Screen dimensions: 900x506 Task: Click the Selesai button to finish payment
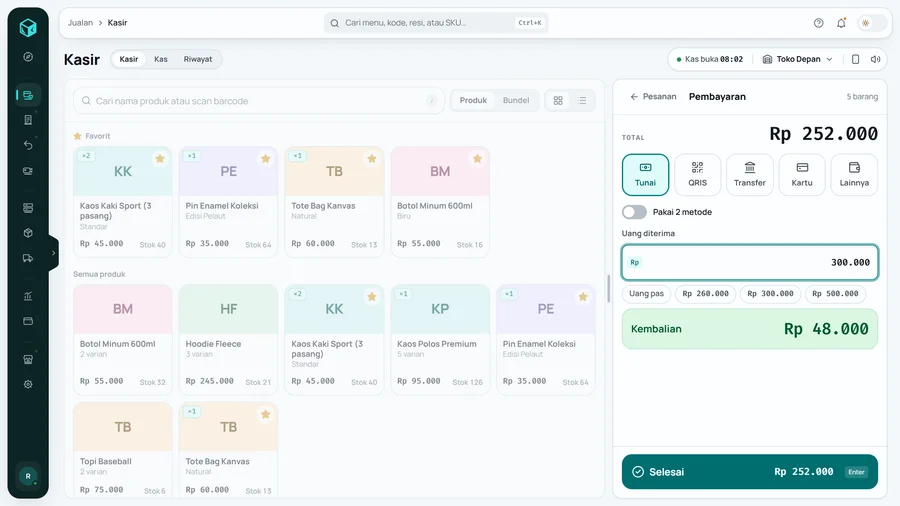click(x=750, y=472)
